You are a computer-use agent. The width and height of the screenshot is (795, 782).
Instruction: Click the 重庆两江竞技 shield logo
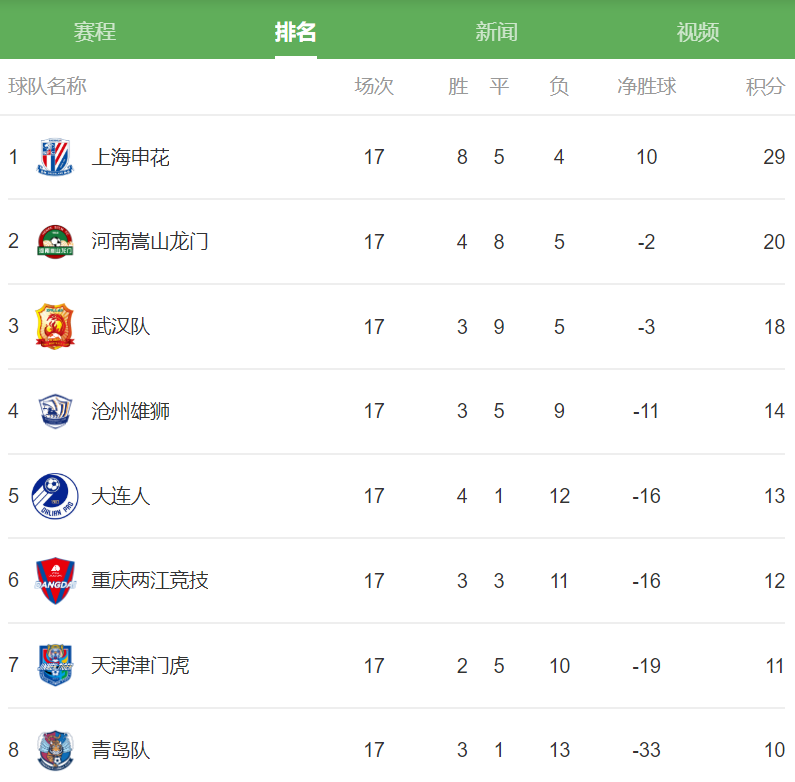pos(55,581)
